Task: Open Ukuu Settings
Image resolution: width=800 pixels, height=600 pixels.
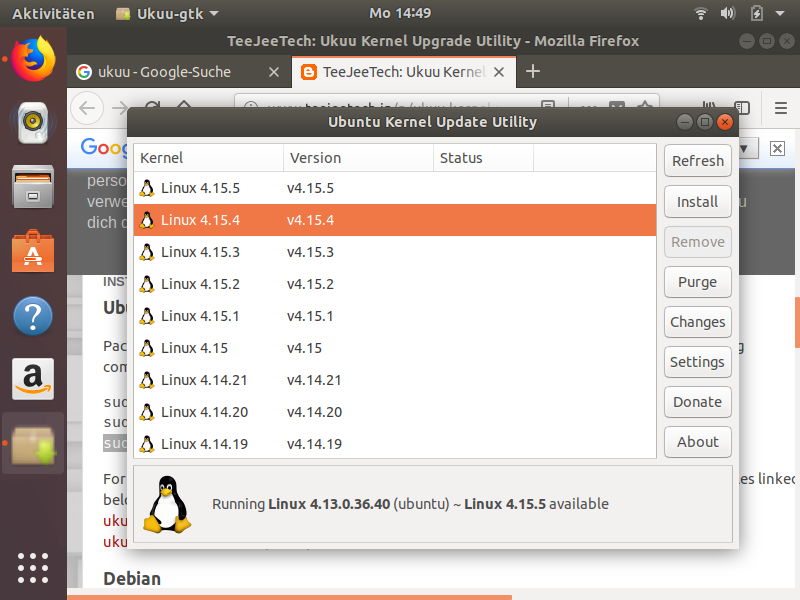Action: [697, 362]
